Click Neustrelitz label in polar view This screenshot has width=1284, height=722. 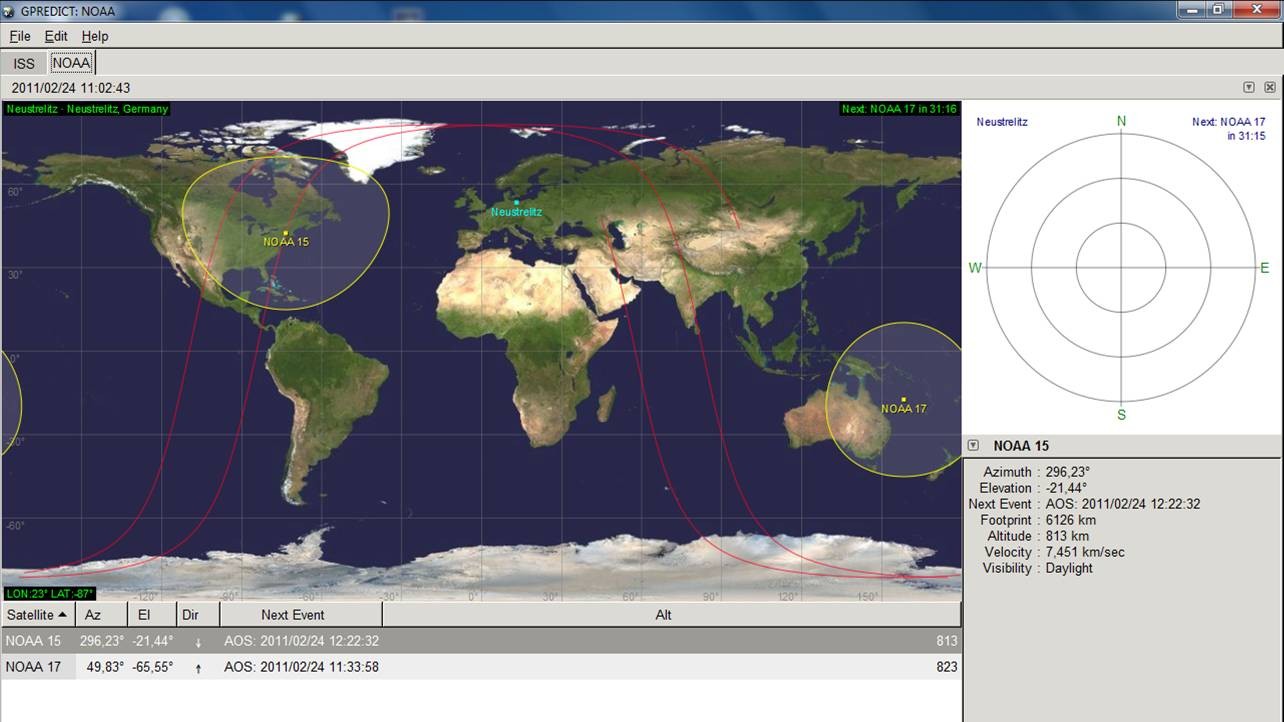[x=1002, y=122]
